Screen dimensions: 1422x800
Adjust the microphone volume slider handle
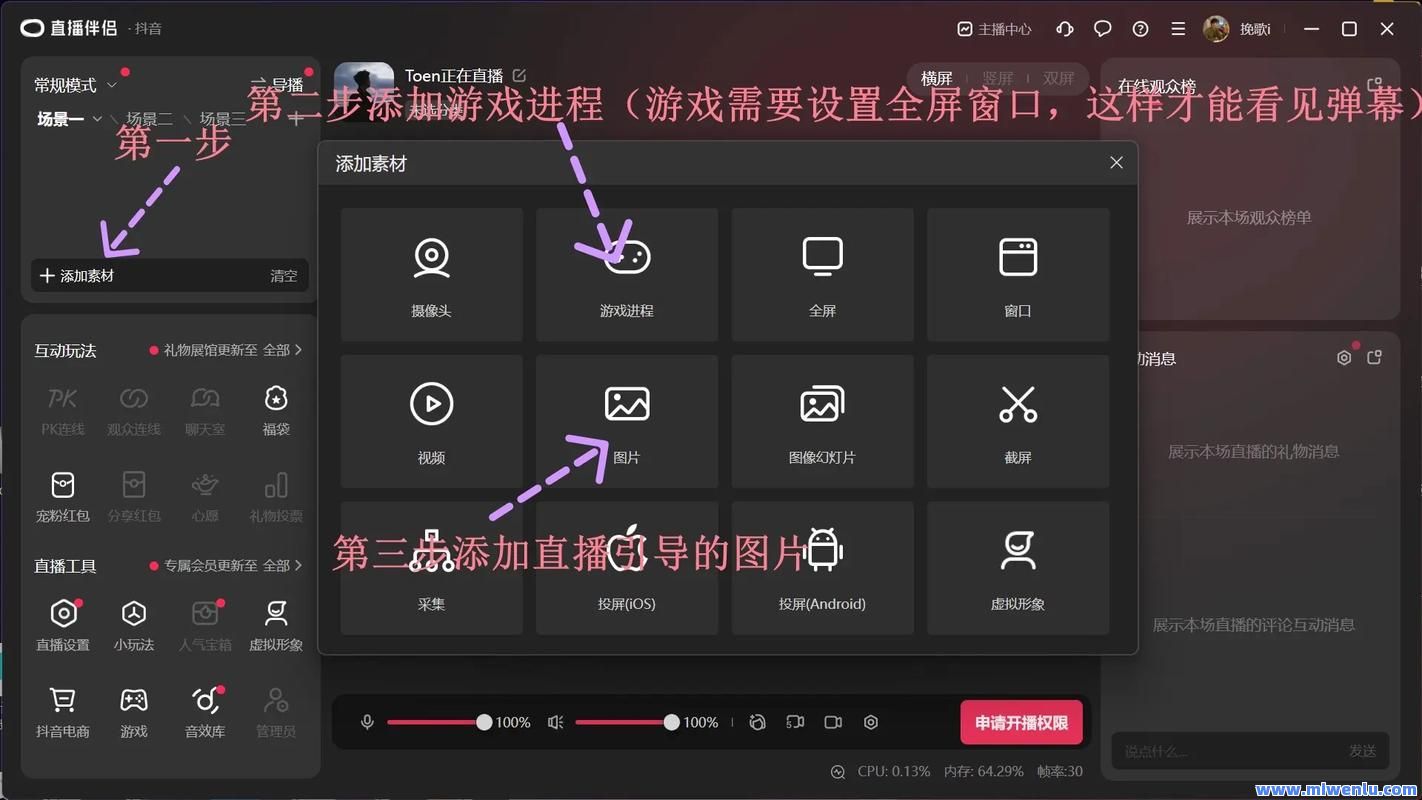tap(484, 722)
